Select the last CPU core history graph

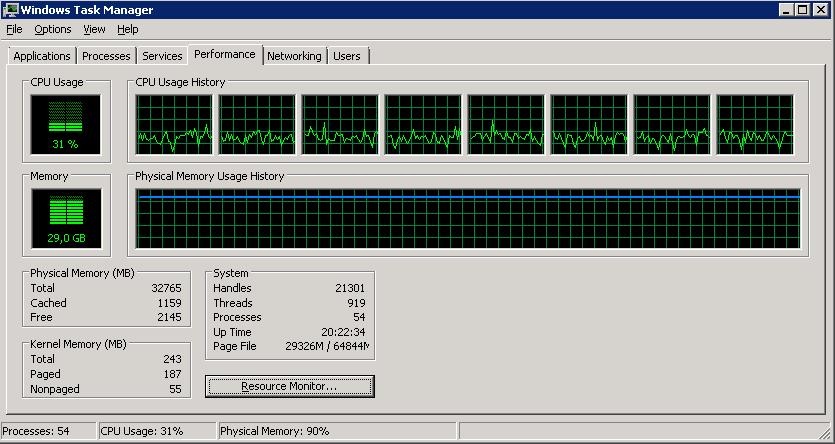(x=755, y=125)
